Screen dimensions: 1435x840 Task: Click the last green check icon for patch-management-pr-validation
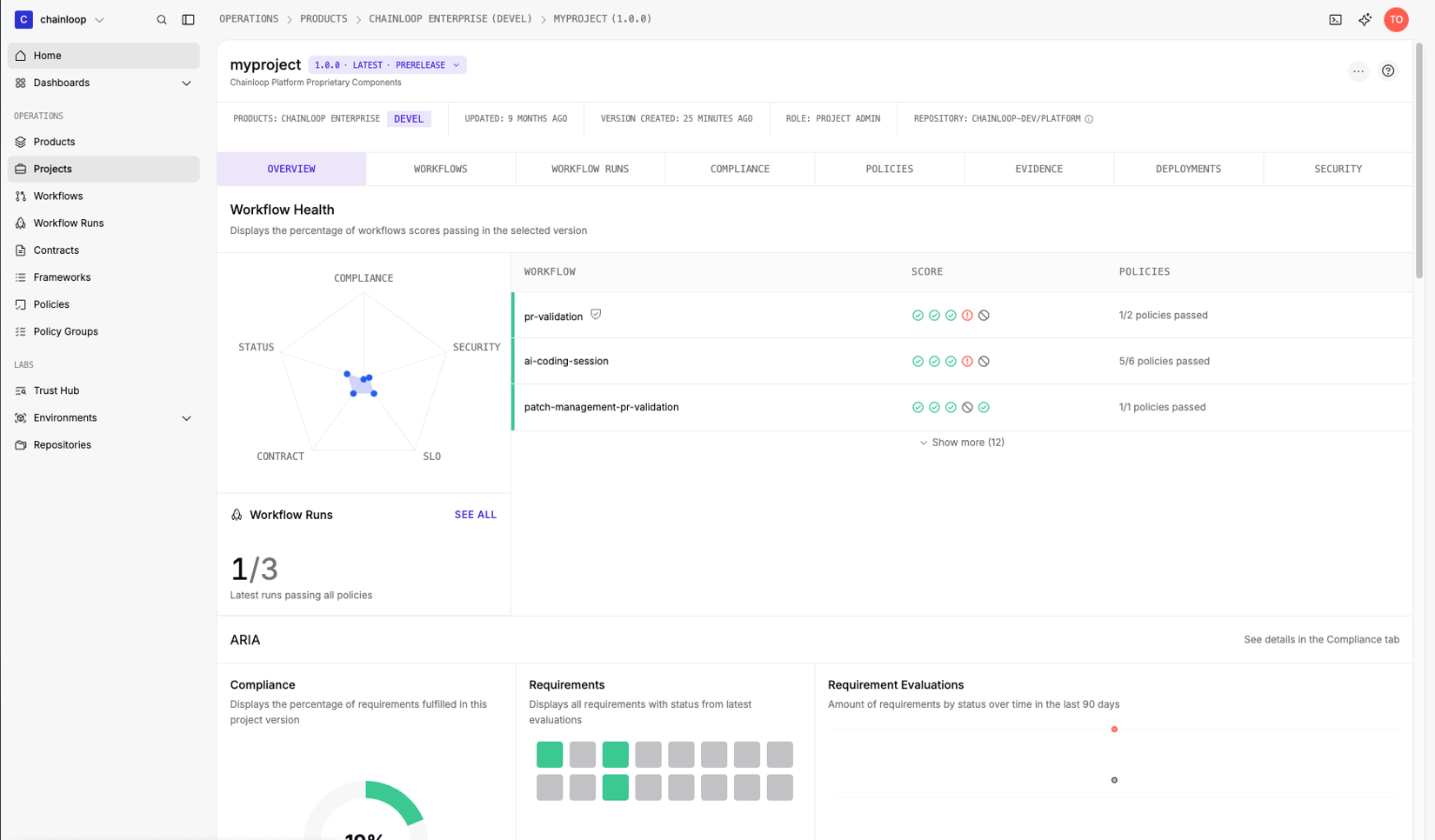[x=984, y=408]
